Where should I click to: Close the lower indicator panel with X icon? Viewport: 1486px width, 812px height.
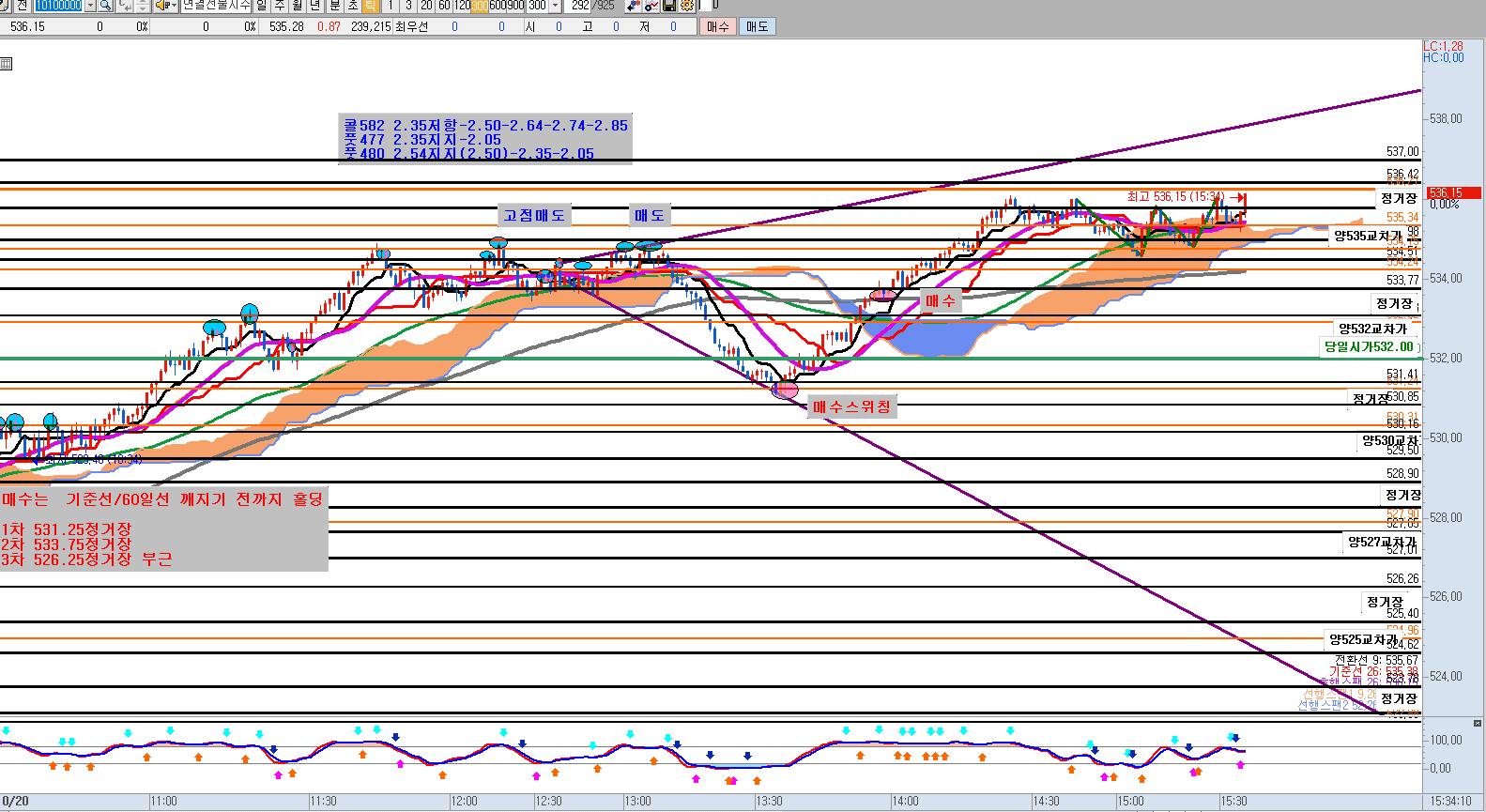(1478, 723)
